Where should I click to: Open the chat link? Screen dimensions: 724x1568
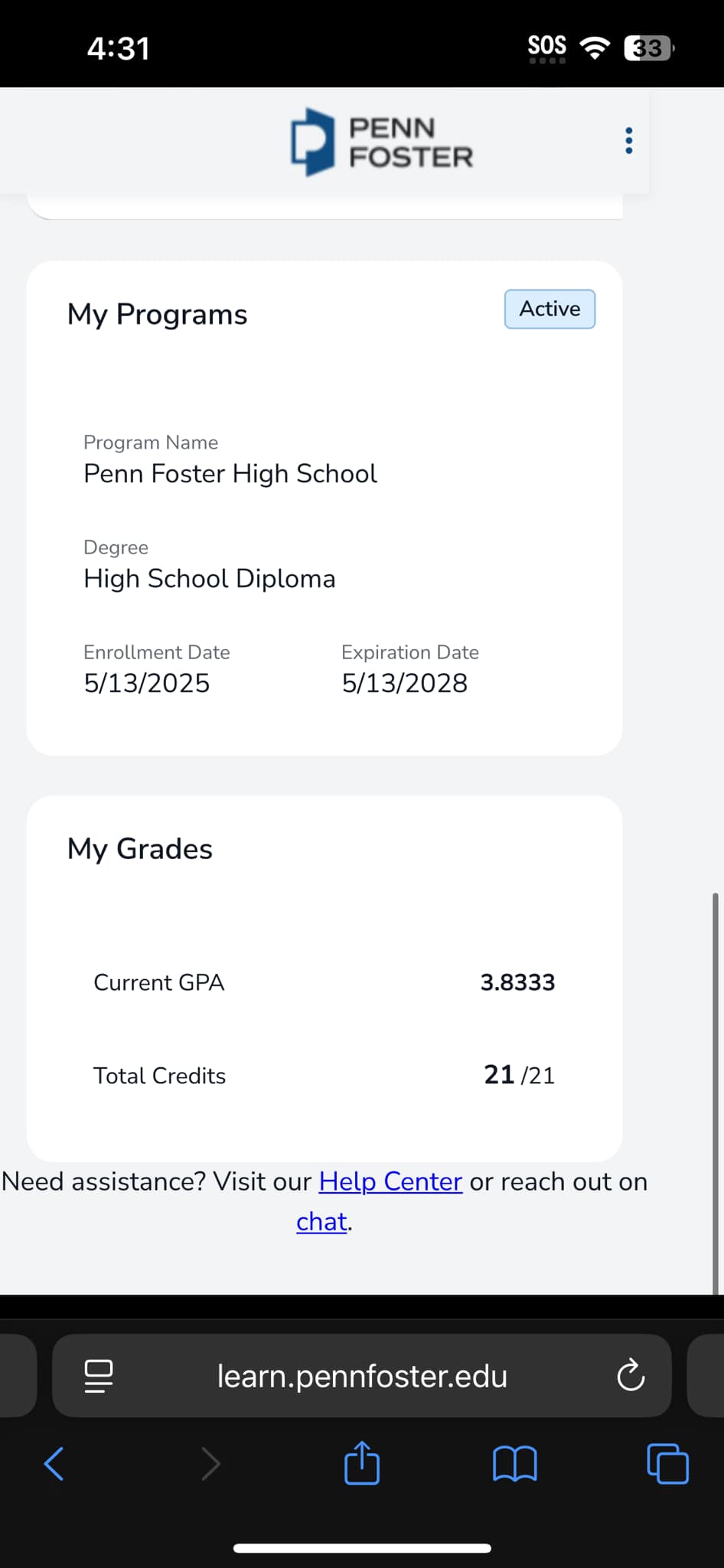pyautogui.click(x=321, y=1221)
